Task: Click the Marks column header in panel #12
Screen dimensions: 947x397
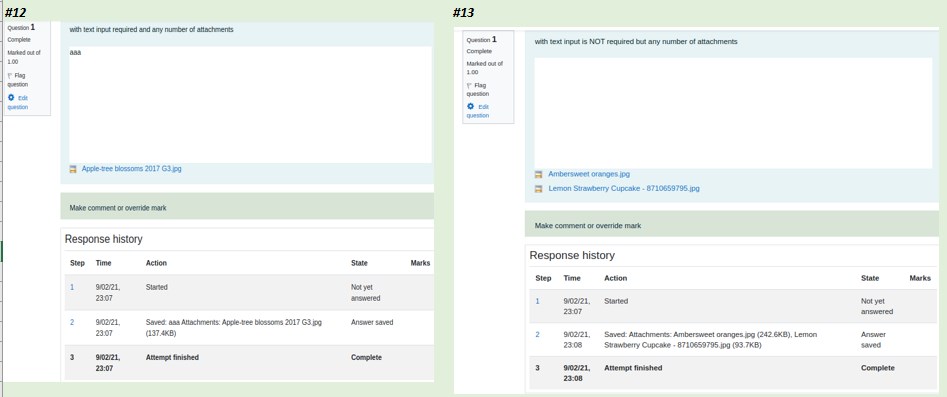Action: click(x=420, y=263)
